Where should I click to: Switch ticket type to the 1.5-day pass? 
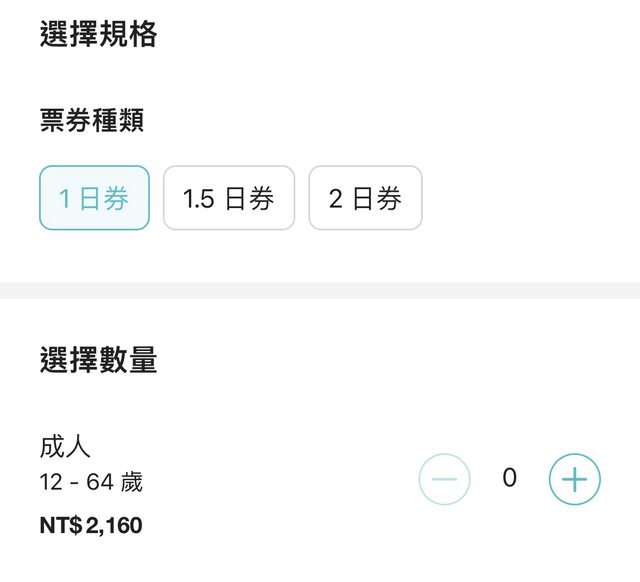pyautogui.click(x=228, y=198)
